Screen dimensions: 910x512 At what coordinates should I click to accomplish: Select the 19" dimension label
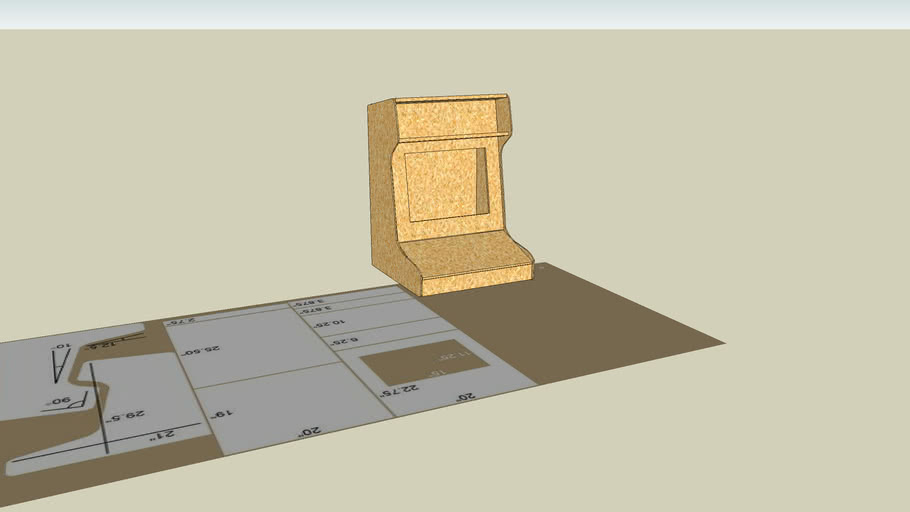click(221, 413)
